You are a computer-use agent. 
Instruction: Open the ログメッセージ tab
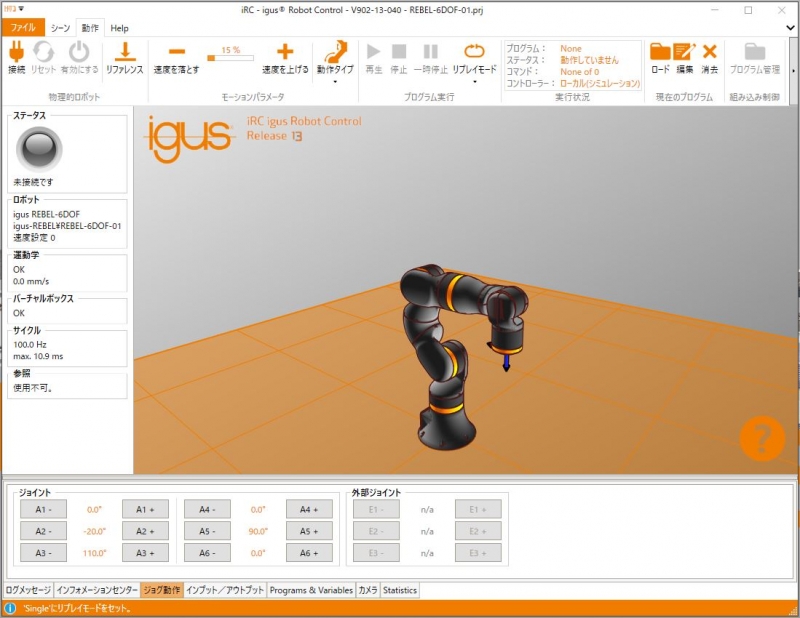coord(28,590)
